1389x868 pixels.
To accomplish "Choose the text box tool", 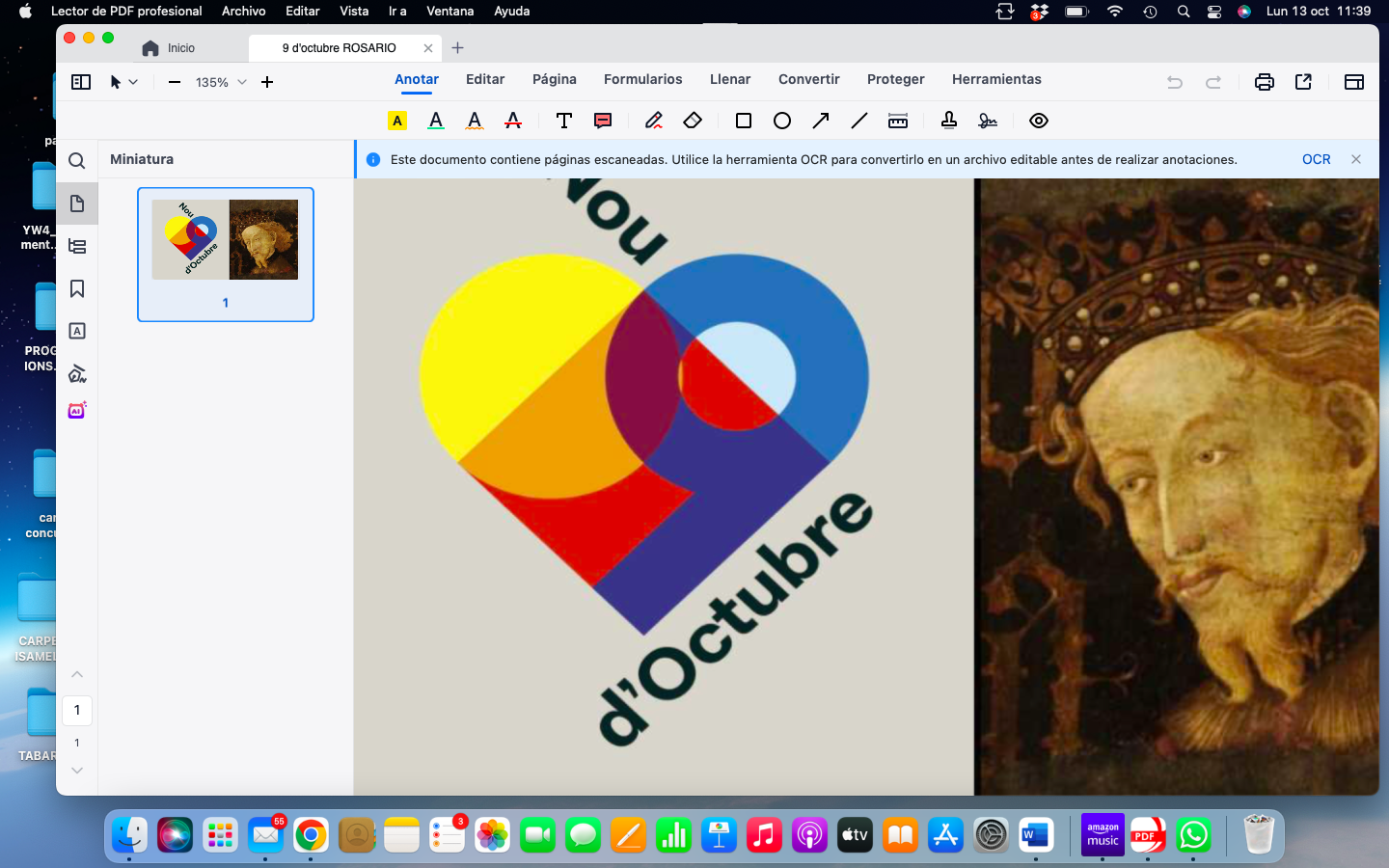I will tap(564, 121).
